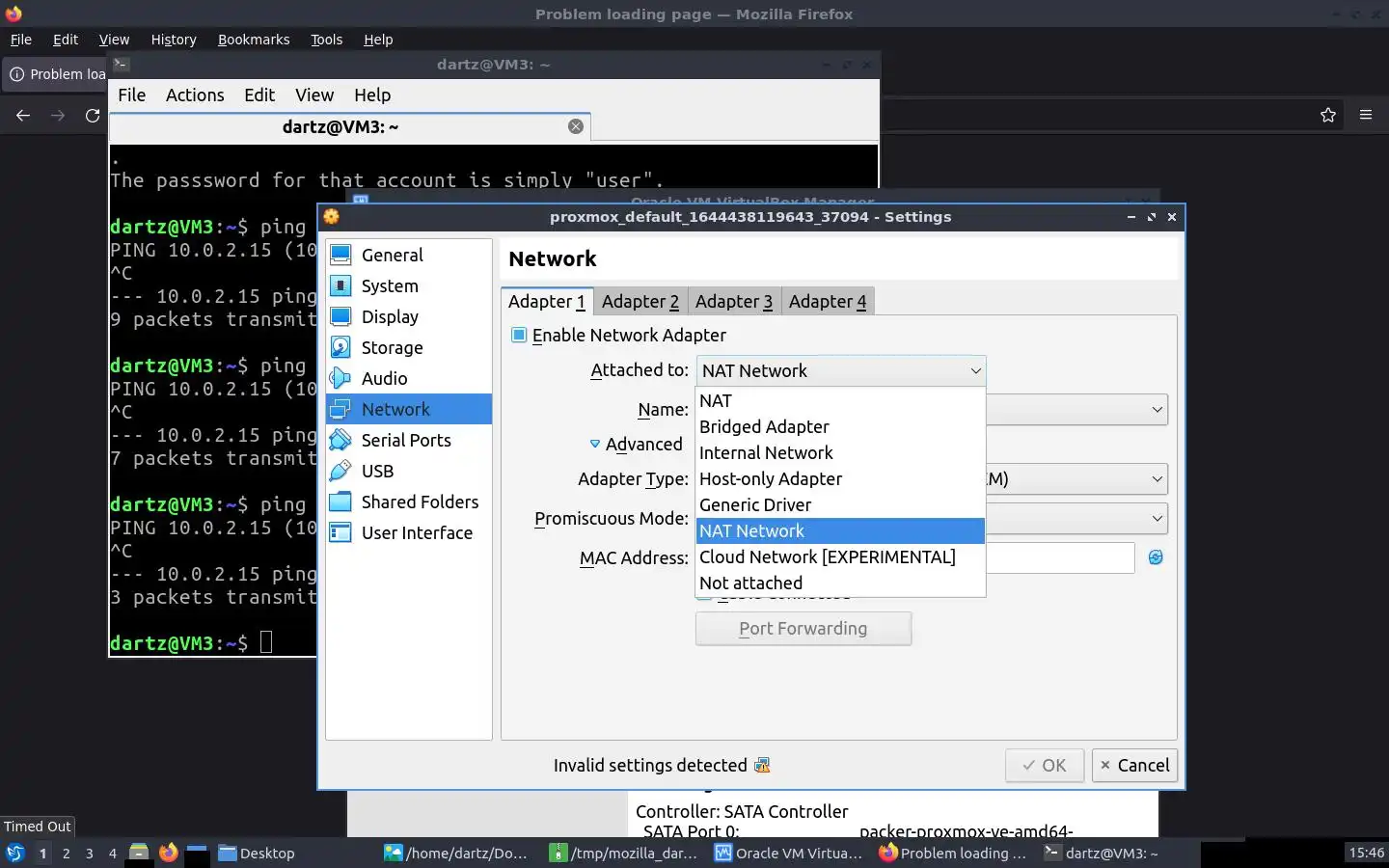
Task: Click invalid settings warning icon
Action: tap(762, 765)
